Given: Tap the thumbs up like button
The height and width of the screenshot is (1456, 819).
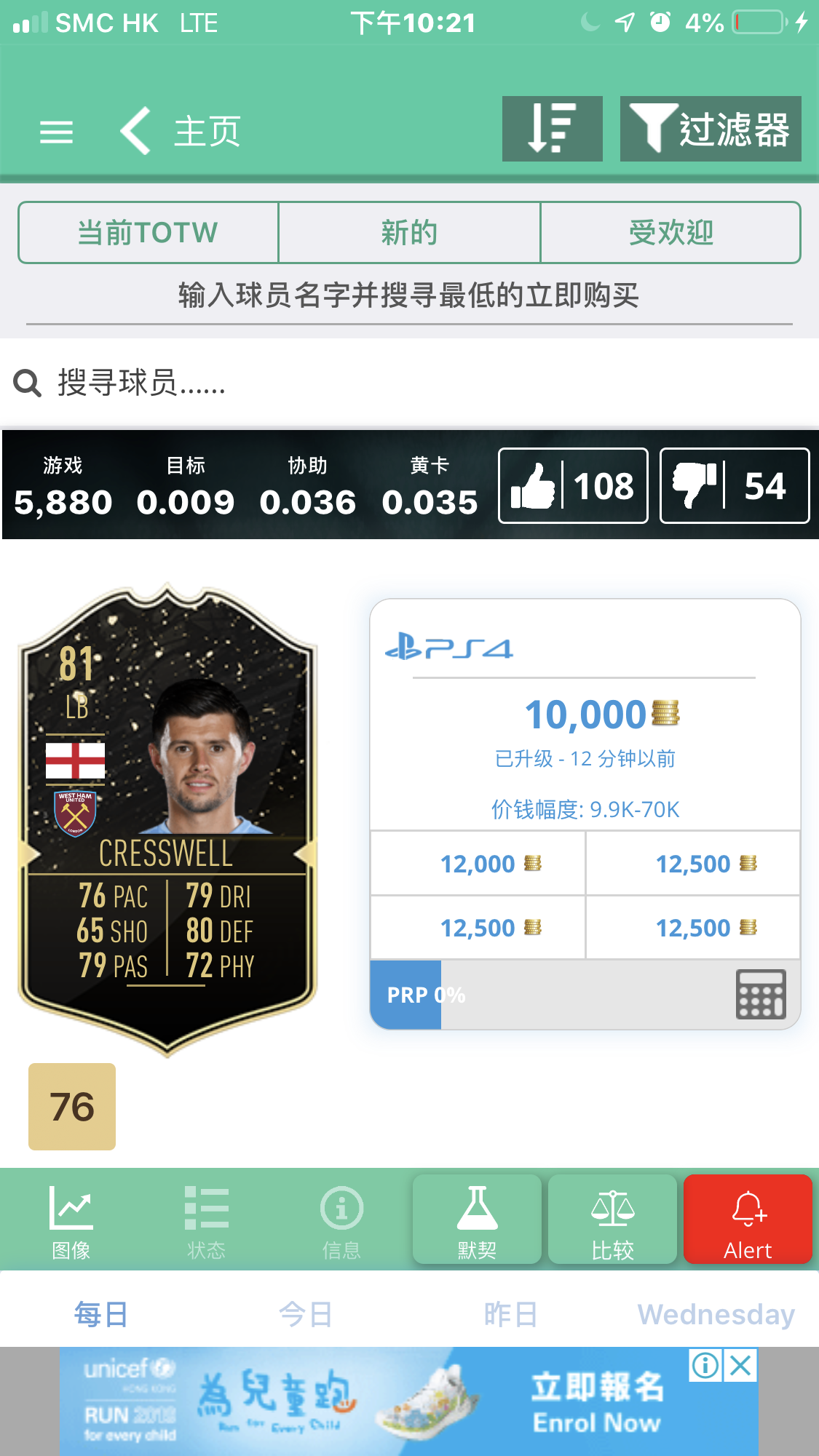Looking at the screenshot, I should pos(573,485).
